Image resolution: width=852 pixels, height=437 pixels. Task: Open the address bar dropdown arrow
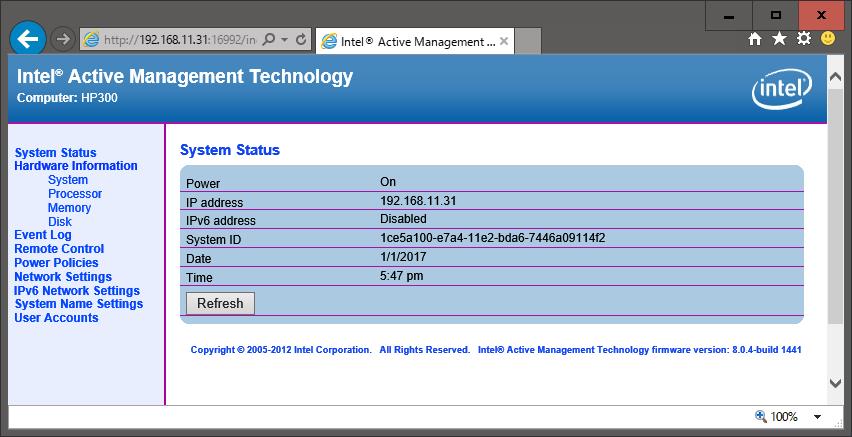coord(285,40)
